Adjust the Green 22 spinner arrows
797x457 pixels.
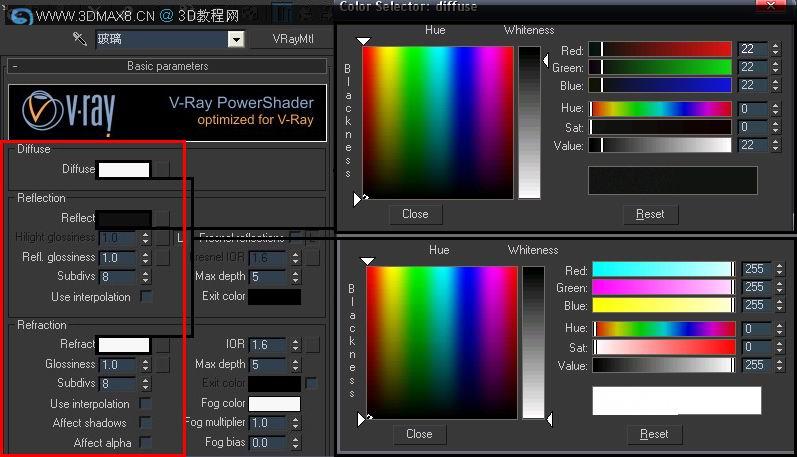click(775, 67)
